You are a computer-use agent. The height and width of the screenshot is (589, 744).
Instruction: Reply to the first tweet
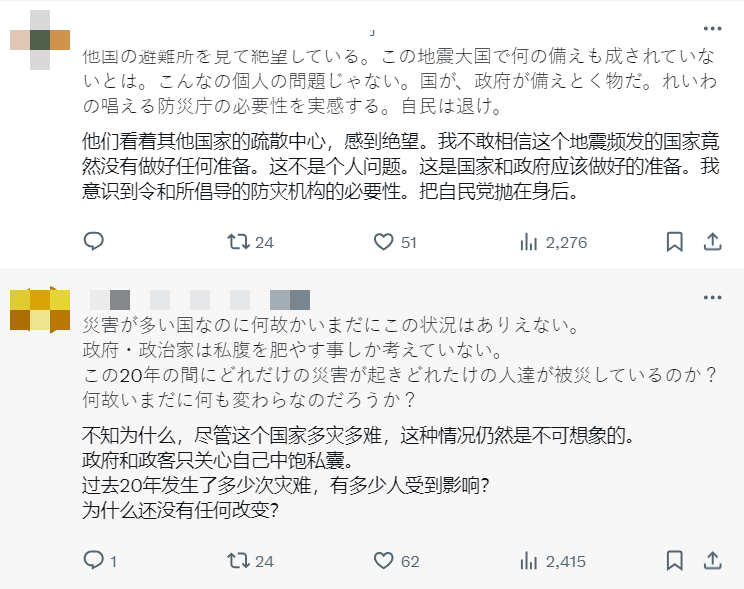tap(93, 242)
